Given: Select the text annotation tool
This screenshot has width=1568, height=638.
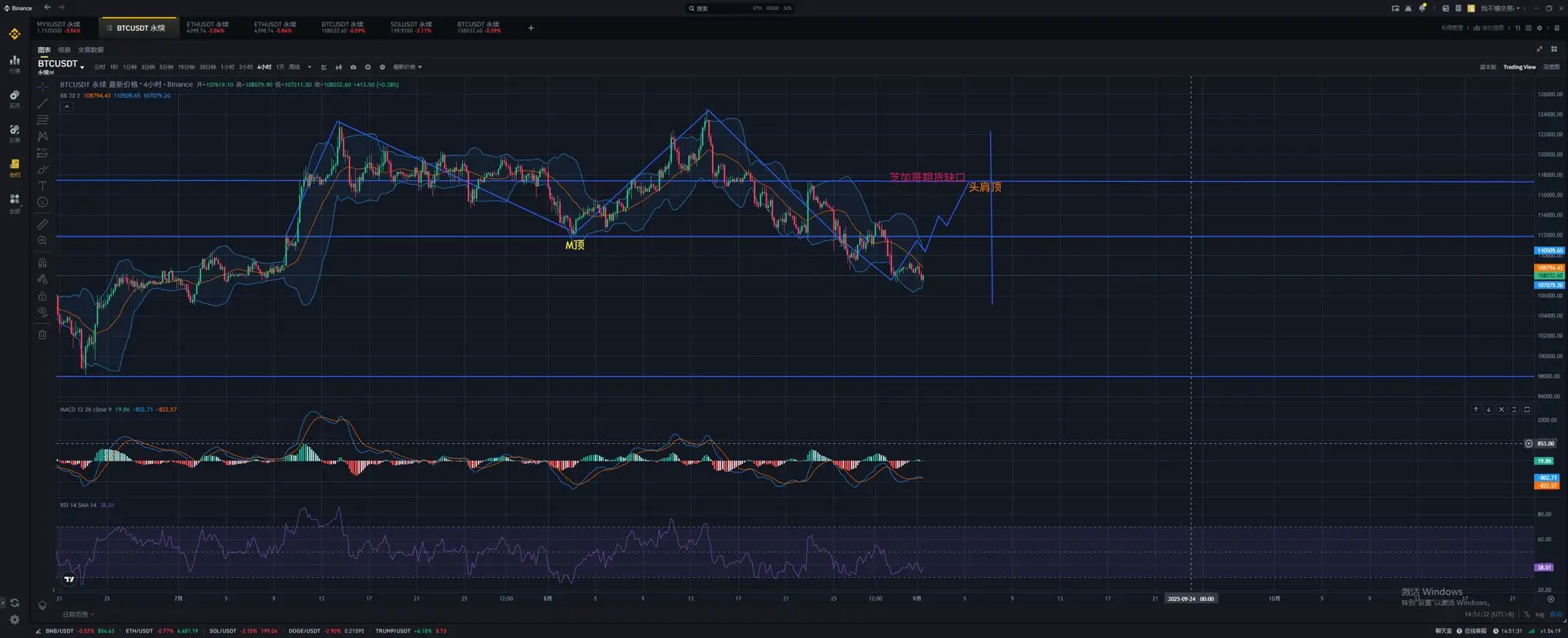Looking at the screenshot, I should [x=42, y=186].
